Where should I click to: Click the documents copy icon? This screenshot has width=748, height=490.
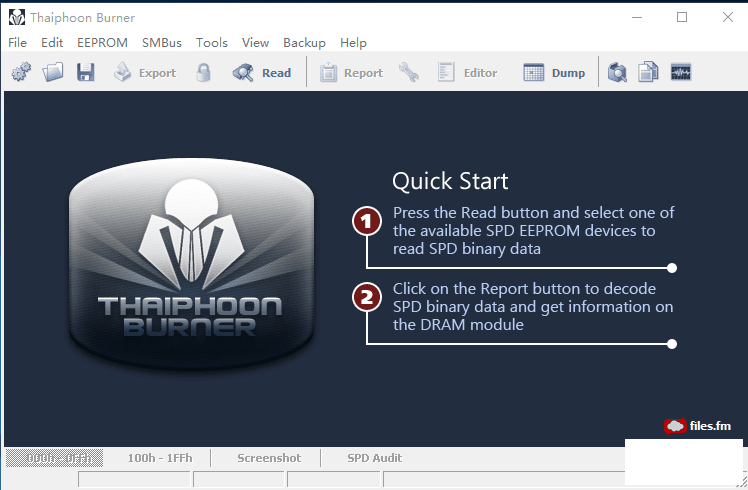(648, 72)
